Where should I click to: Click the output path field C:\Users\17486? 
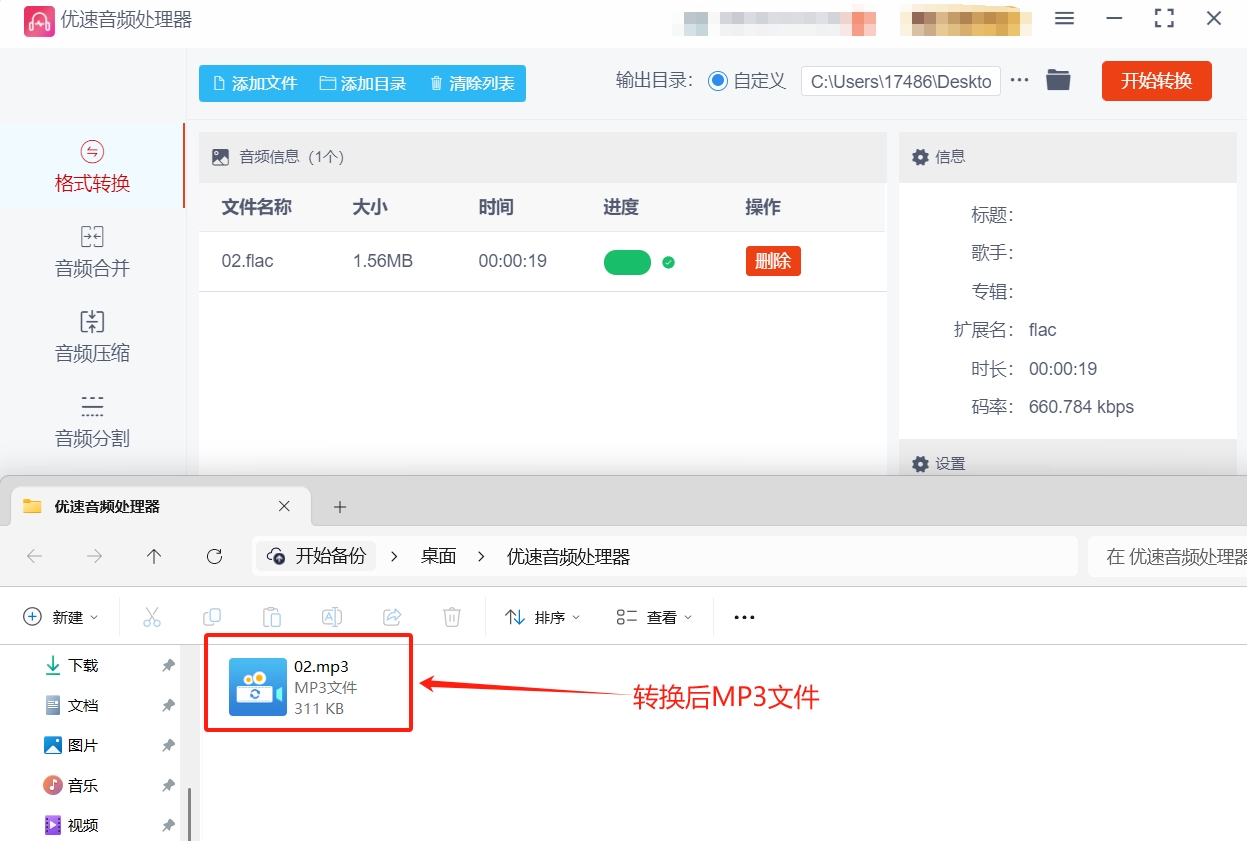901,81
